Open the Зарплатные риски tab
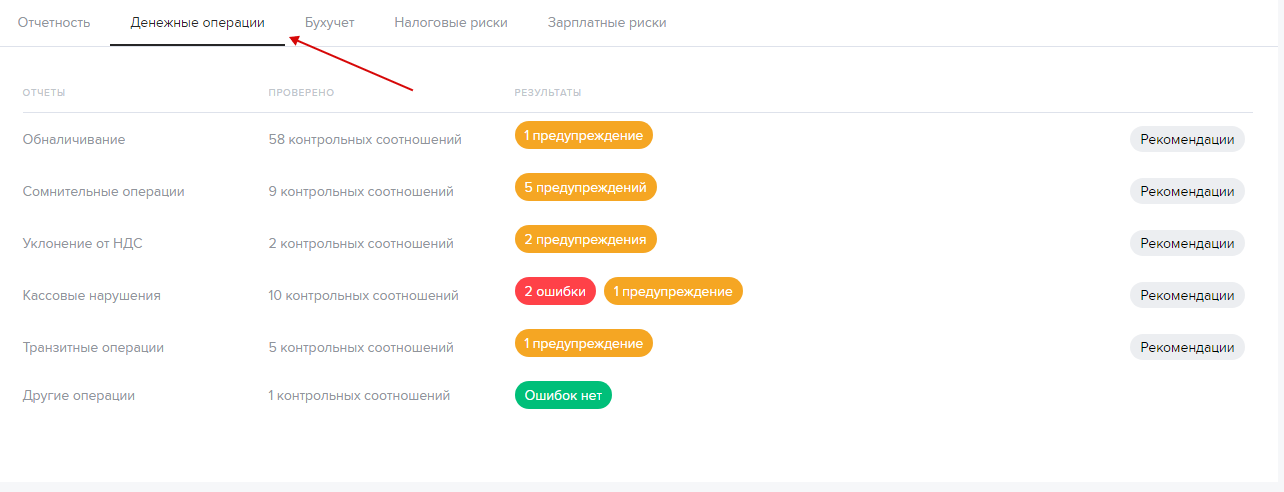 pyautogui.click(x=607, y=23)
